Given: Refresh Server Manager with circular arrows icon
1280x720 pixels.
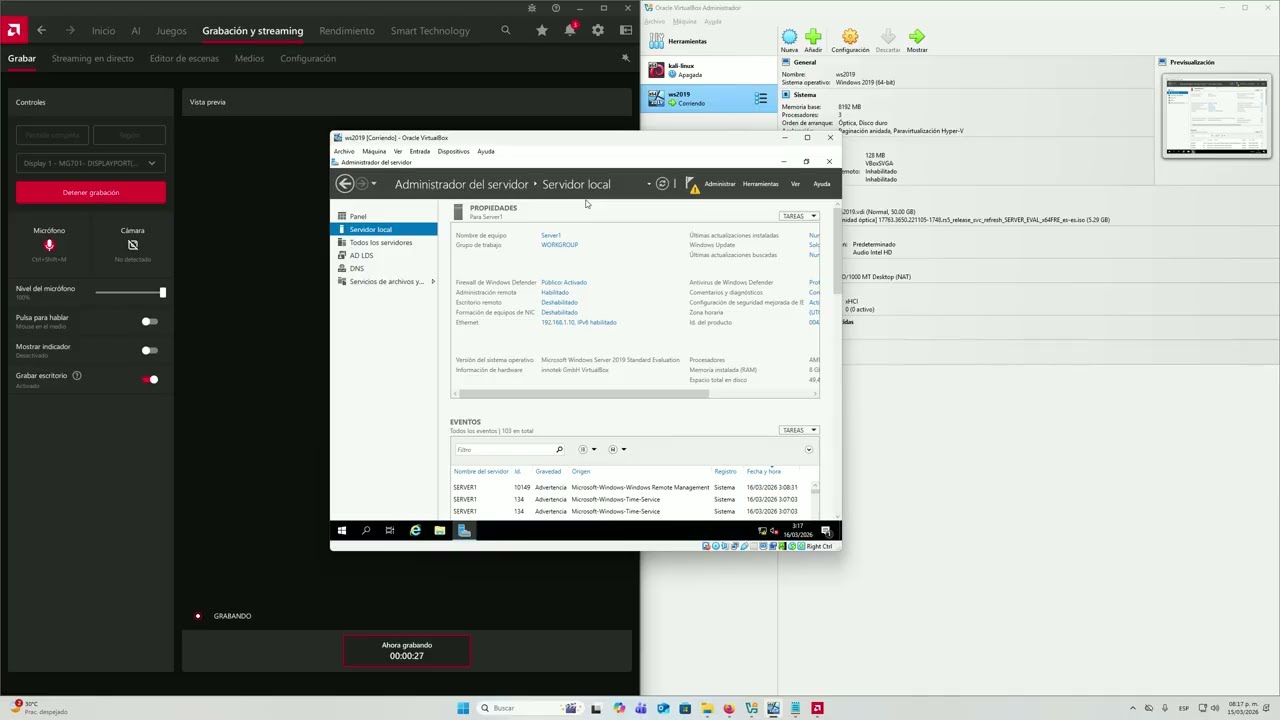Looking at the screenshot, I should tap(662, 184).
